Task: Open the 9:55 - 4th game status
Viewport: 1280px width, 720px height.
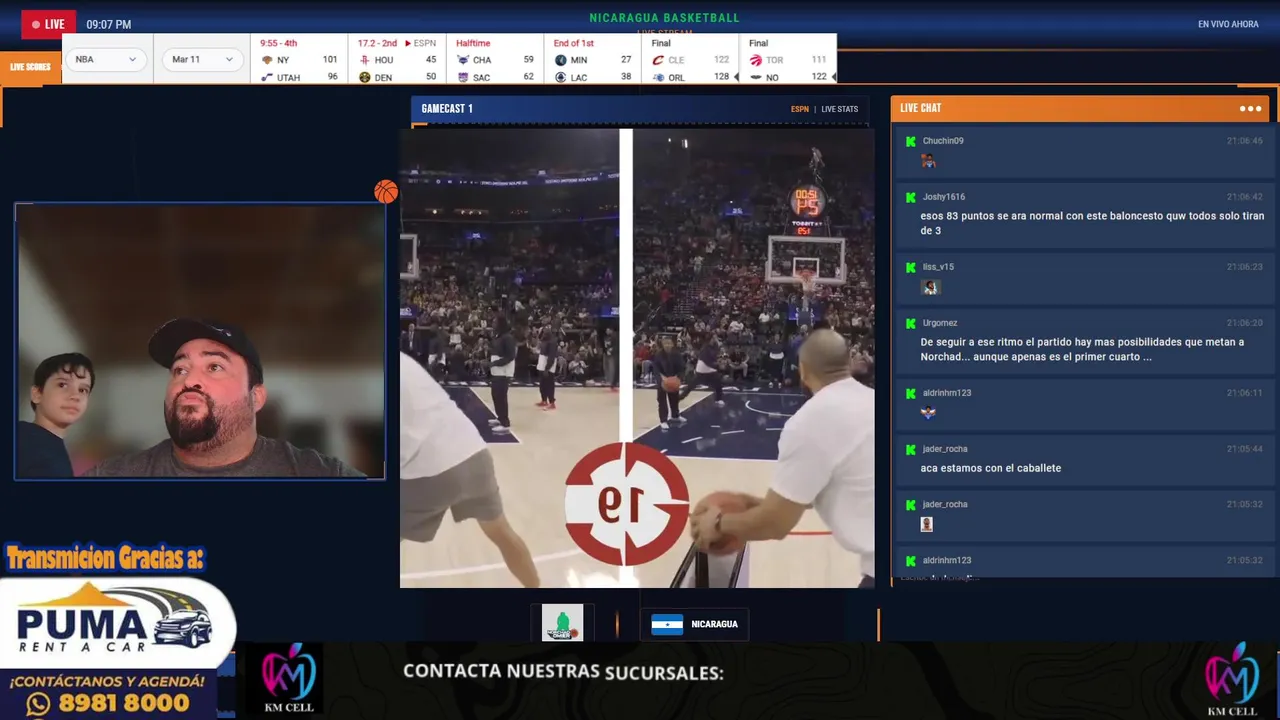Action: 279,43
